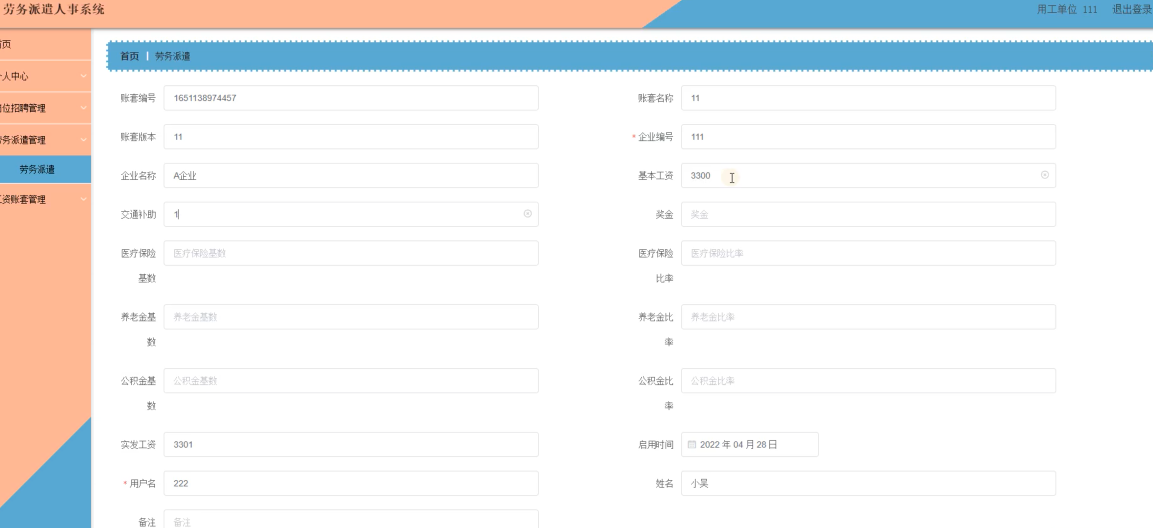This screenshot has height=528, width=1153.
Task: Click the 账套编号 input field
Action: pos(350,98)
